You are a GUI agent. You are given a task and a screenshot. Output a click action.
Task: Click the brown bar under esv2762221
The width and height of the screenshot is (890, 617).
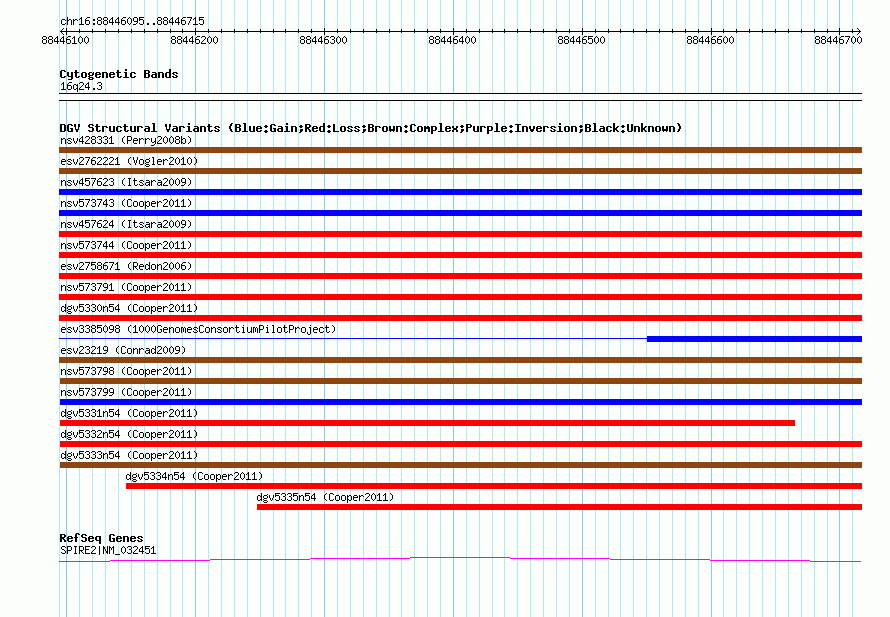460,171
